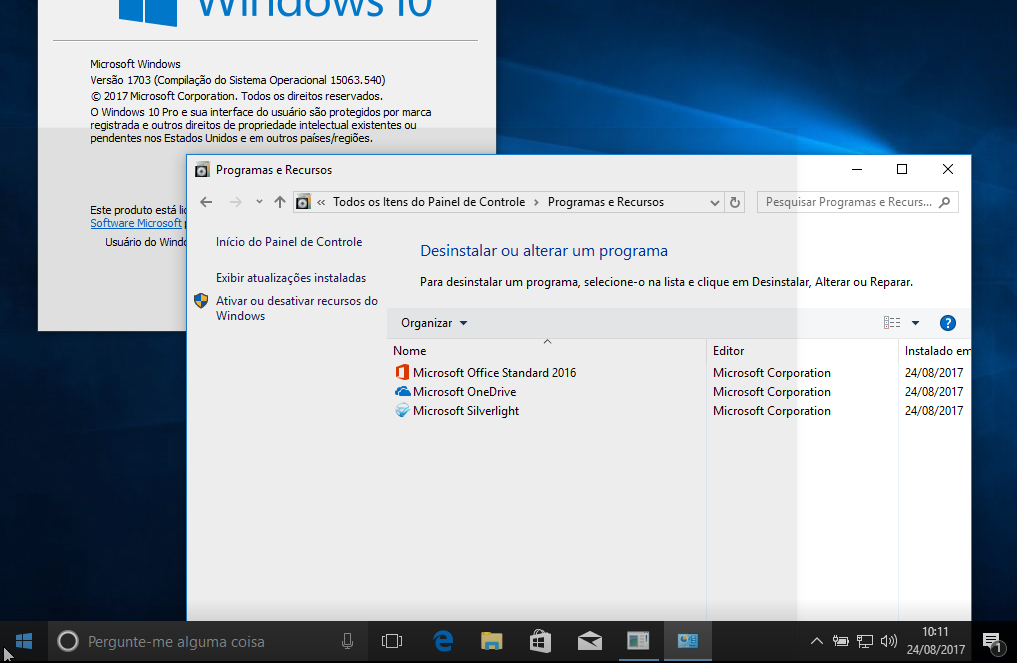The height and width of the screenshot is (663, 1017).
Task: Open the Windows Start menu
Action: pos(24,642)
